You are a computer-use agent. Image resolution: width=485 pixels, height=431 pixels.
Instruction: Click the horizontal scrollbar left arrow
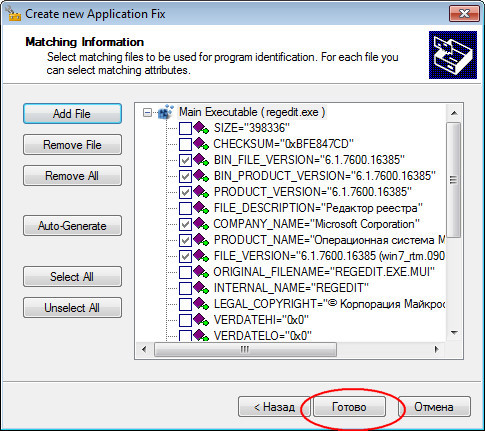[x=144, y=350]
